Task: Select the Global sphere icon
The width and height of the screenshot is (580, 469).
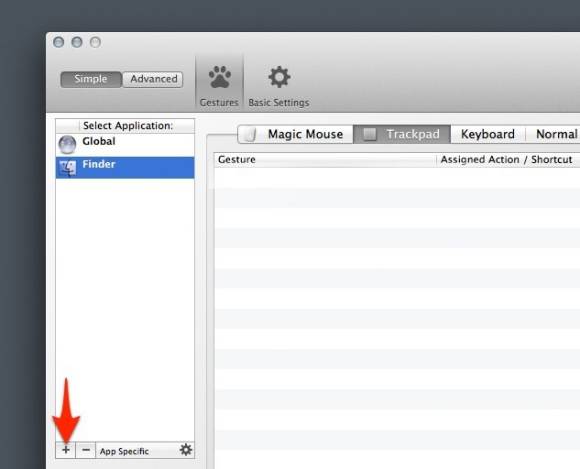Action: click(67, 144)
